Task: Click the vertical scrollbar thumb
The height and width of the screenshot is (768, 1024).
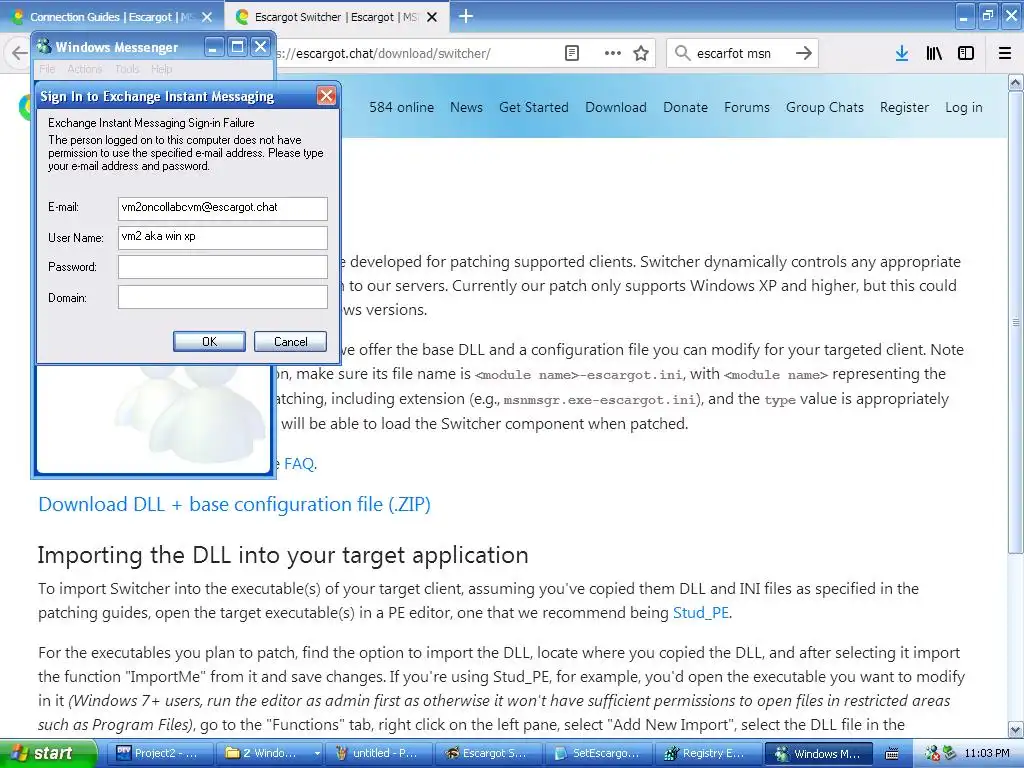Action: point(1016,322)
